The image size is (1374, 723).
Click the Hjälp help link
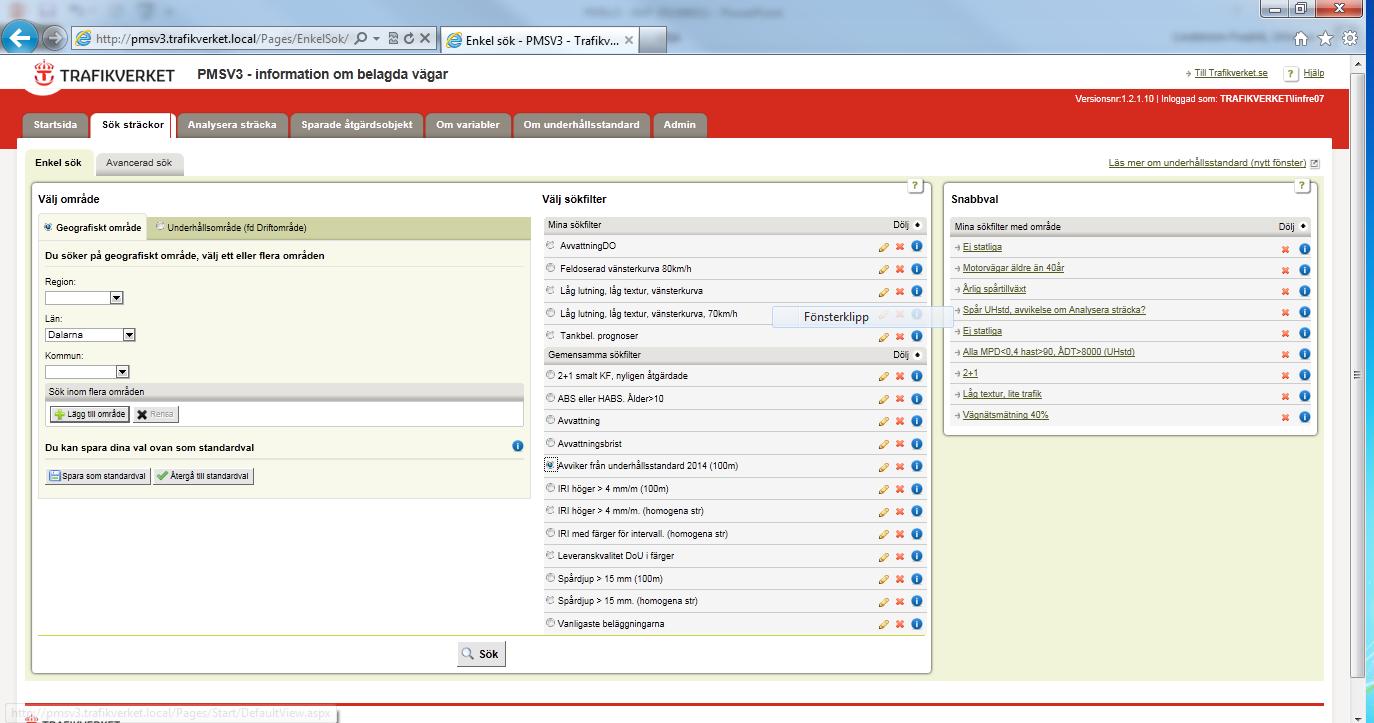tap(1313, 73)
